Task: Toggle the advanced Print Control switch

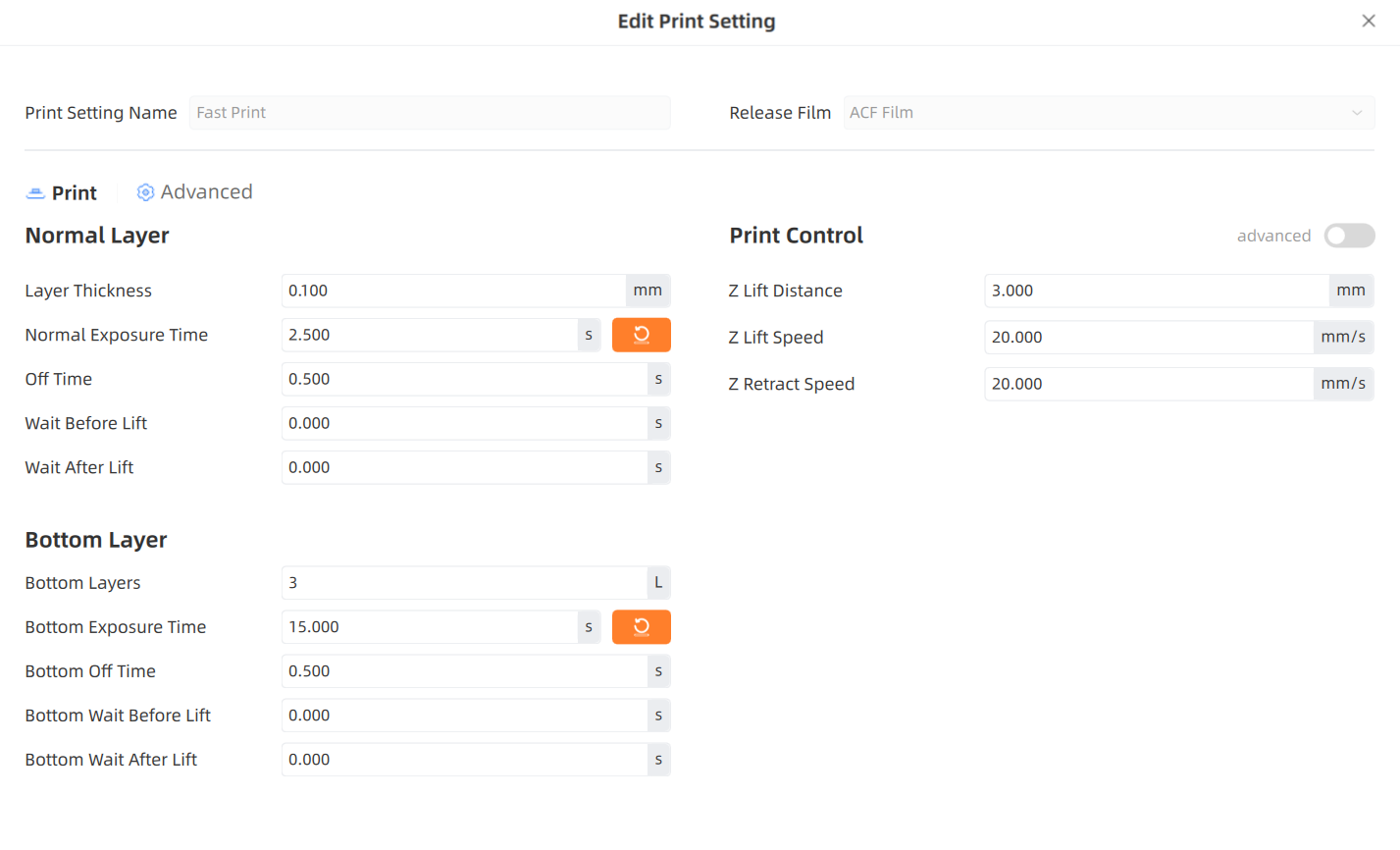Action: point(1349,236)
